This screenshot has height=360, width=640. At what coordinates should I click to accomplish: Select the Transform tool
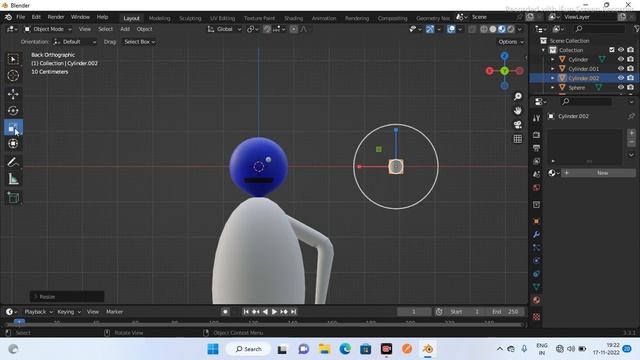coord(13,144)
